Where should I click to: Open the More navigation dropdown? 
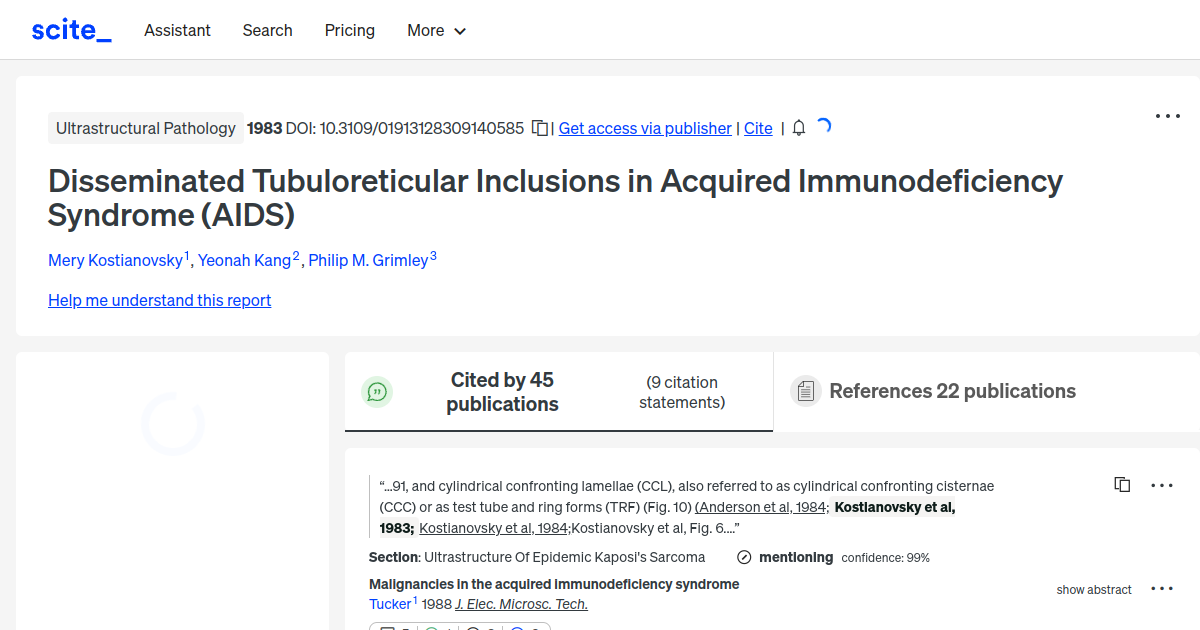click(436, 30)
